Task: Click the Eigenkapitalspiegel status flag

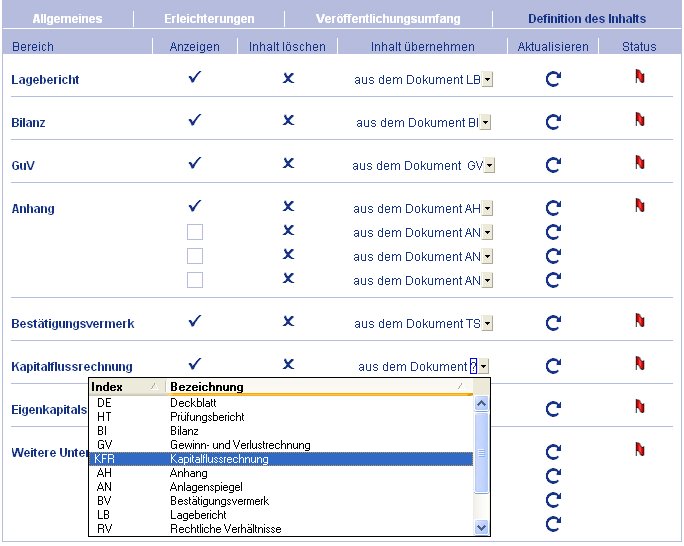Action: (x=640, y=406)
